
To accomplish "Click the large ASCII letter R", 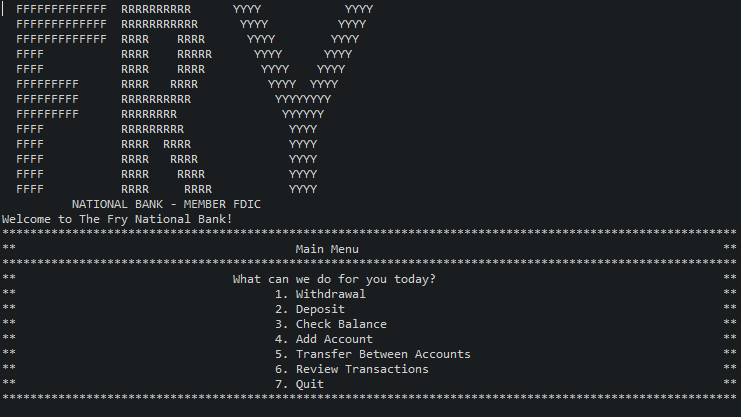I will tap(166, 99).
